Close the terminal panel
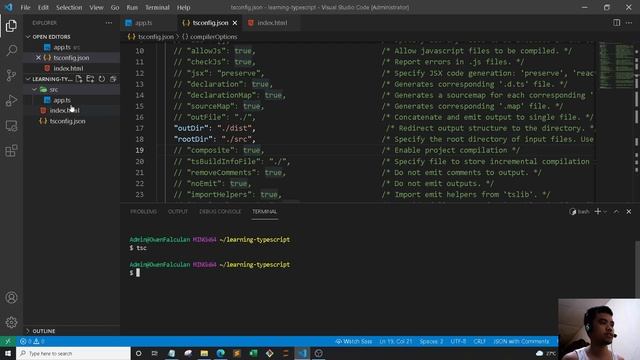 pos(629,211)
